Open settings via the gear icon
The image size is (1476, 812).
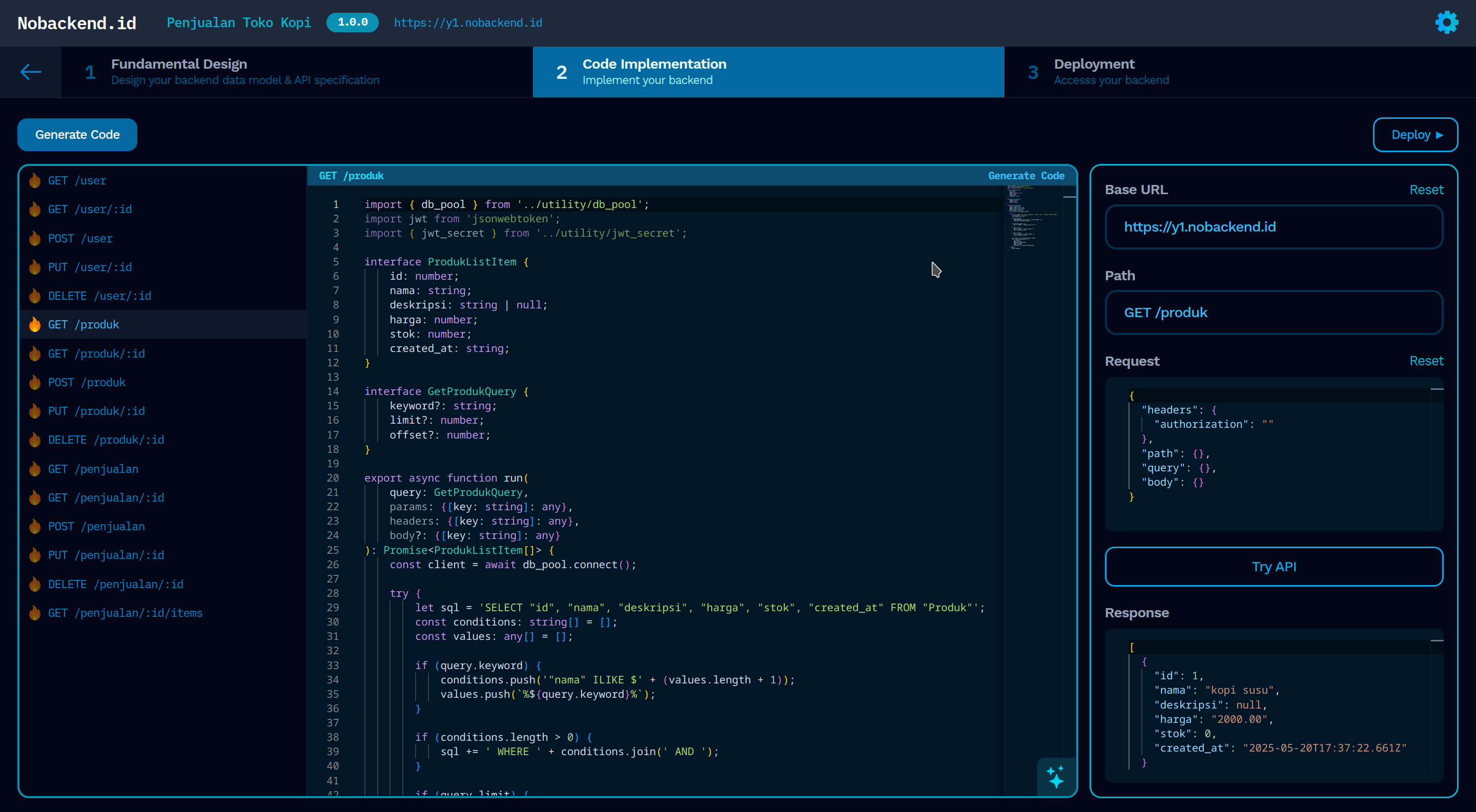(x=1446, y=23)
